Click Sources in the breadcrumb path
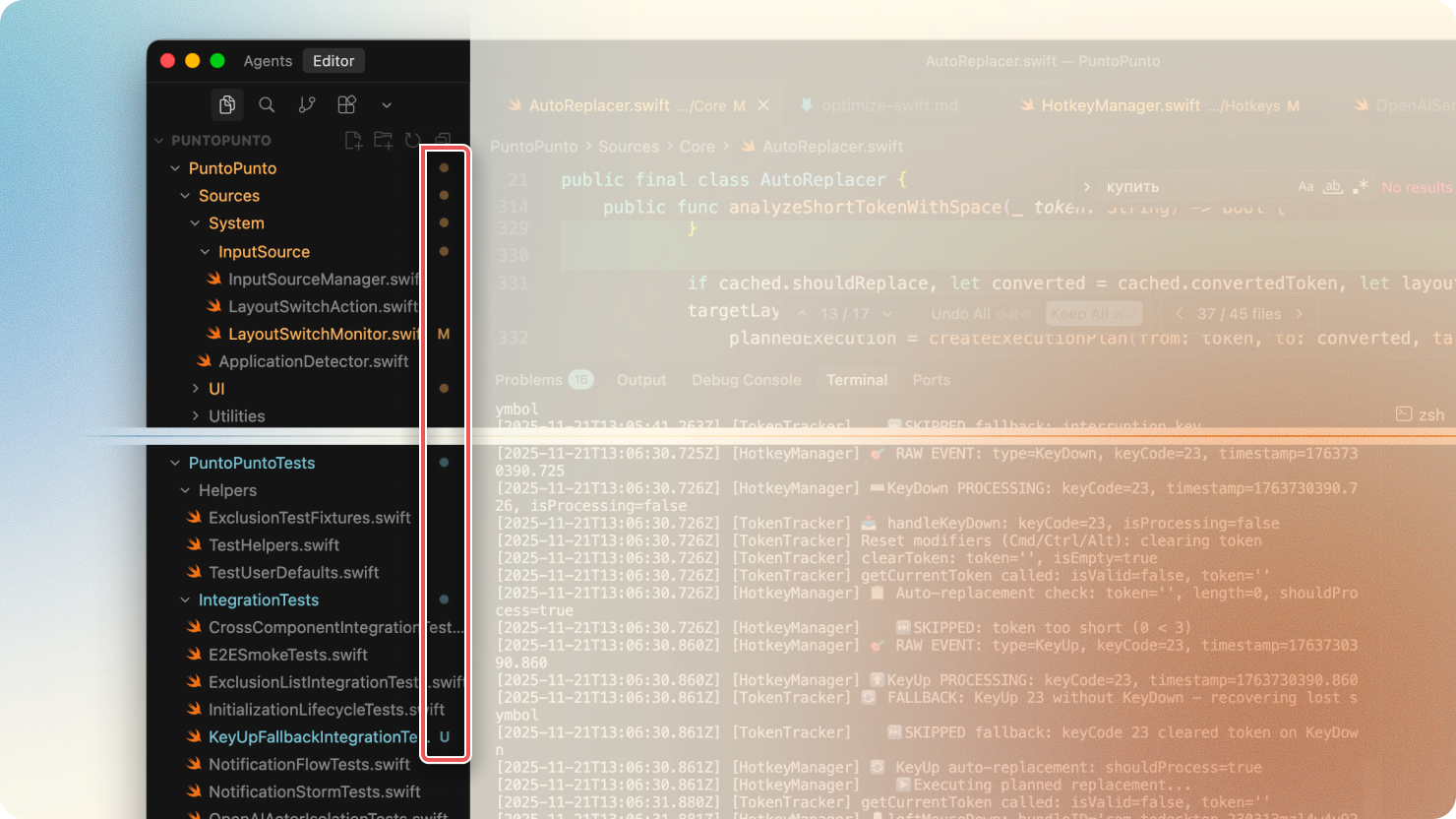Screen dimensions: 1456x819 (x=629, y=147)
